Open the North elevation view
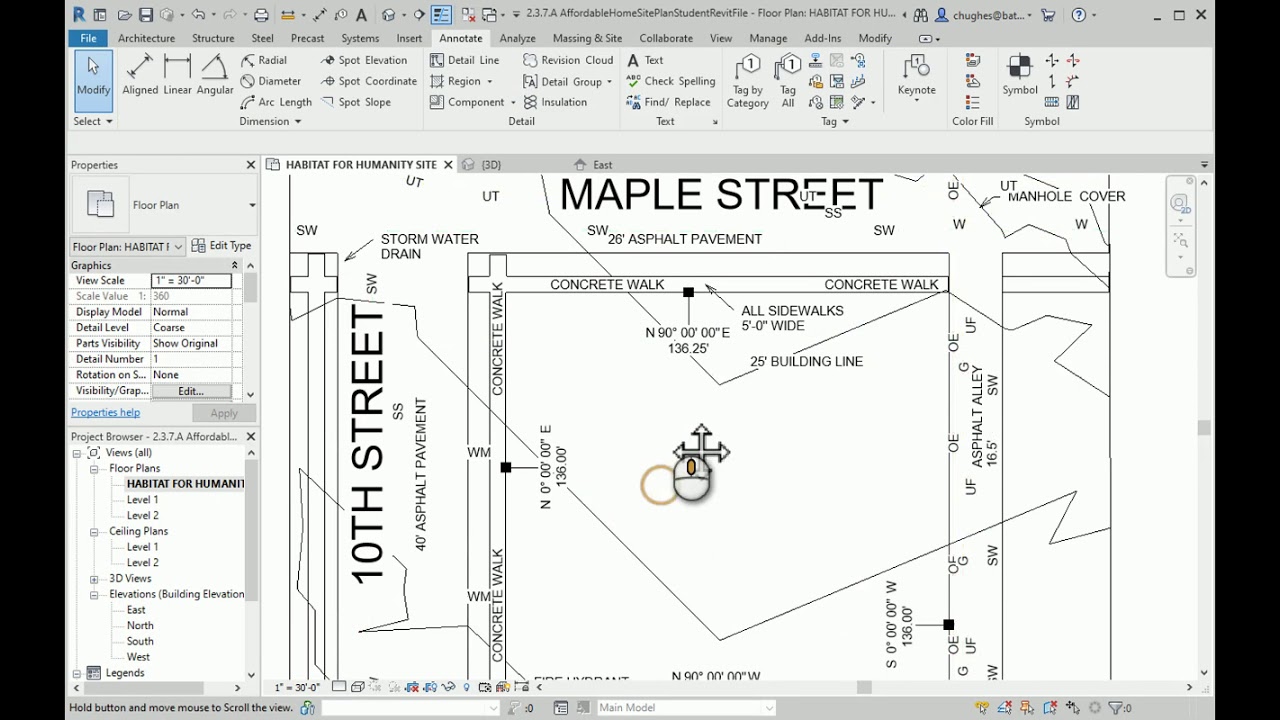1280x720 pixels. 140,625
